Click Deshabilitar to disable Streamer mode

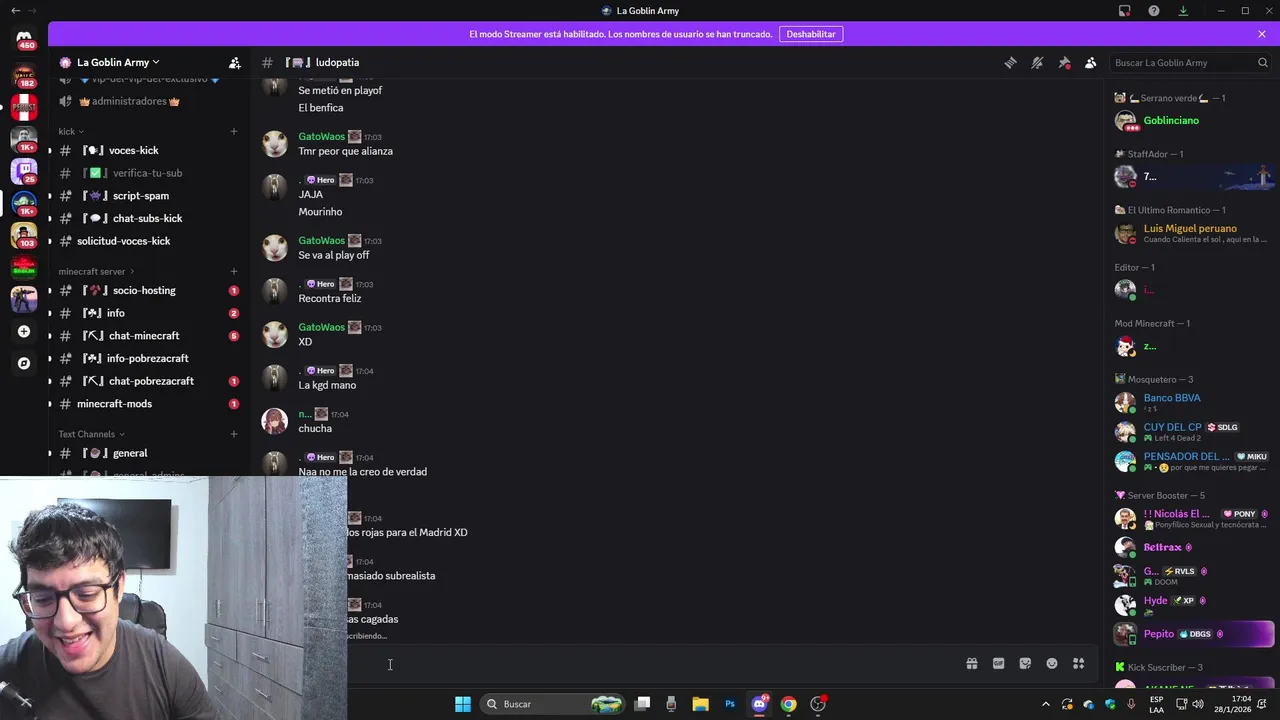pos(810,34)
